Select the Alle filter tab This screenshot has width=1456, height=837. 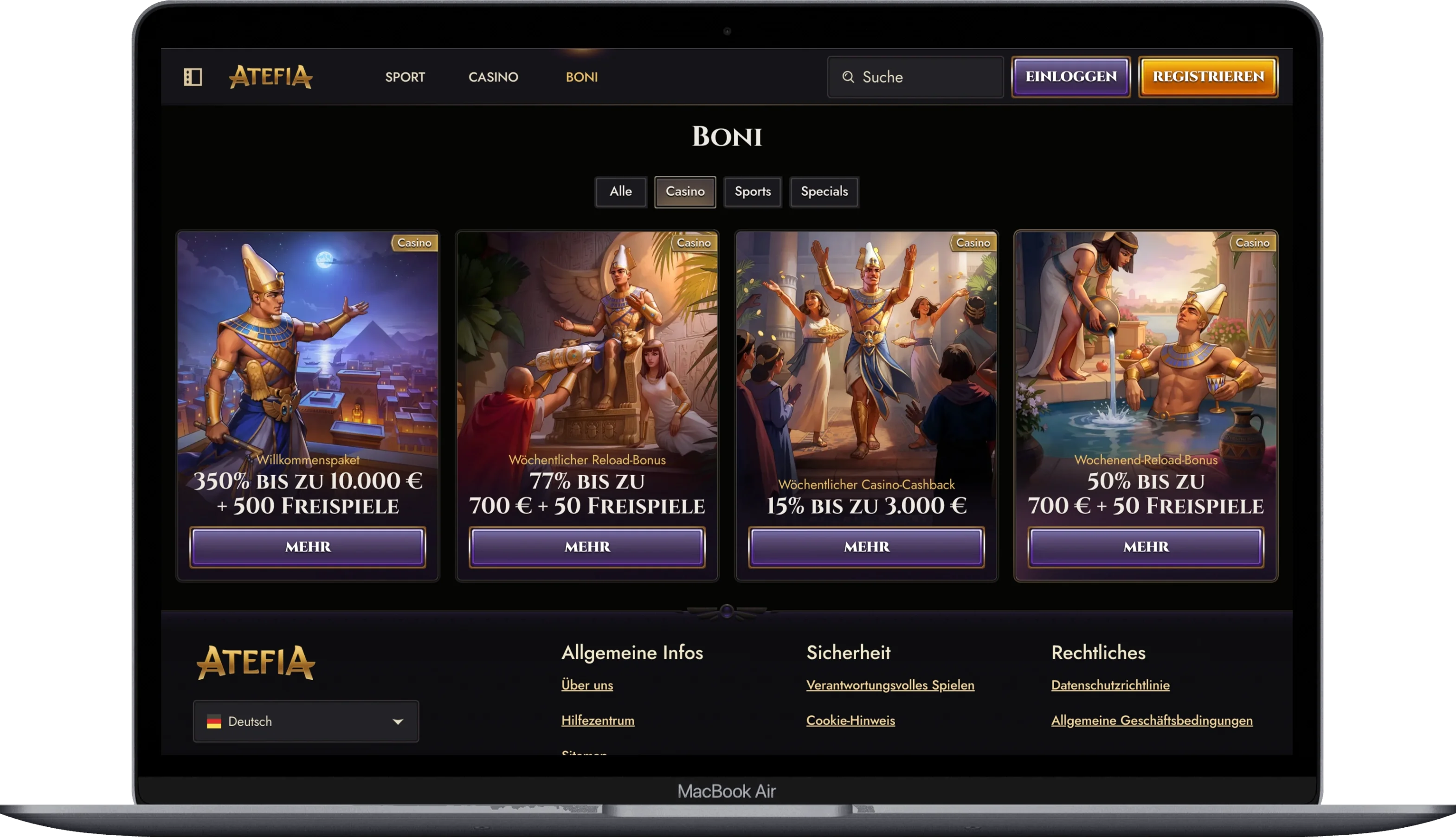(x=621, y=192)
